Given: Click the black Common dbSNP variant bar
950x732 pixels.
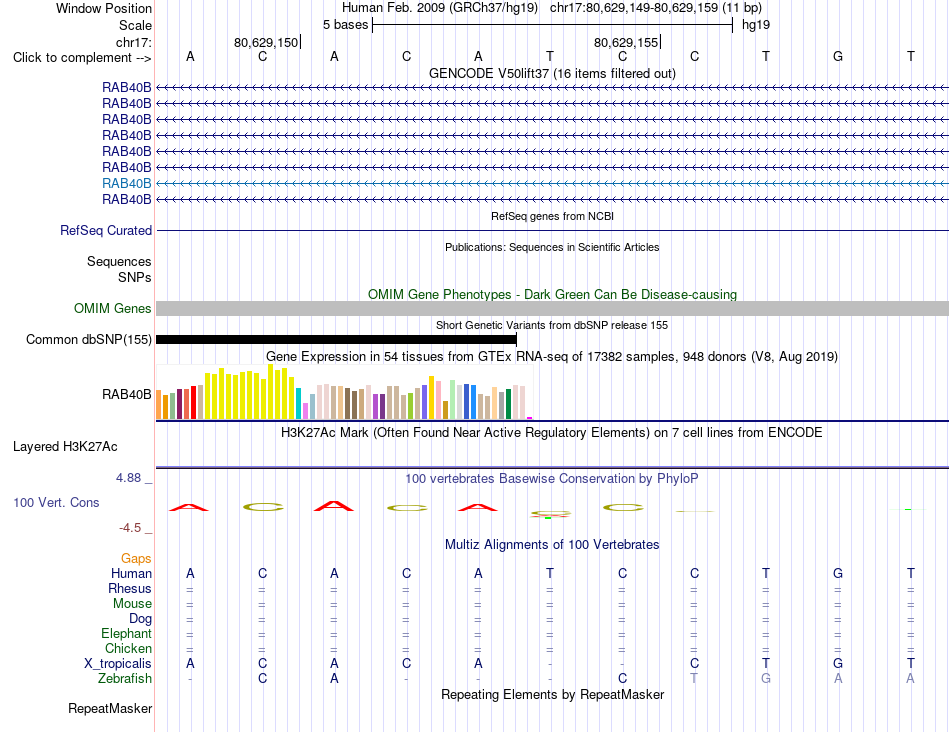Looking at the screenshot, I should [336, 339].
